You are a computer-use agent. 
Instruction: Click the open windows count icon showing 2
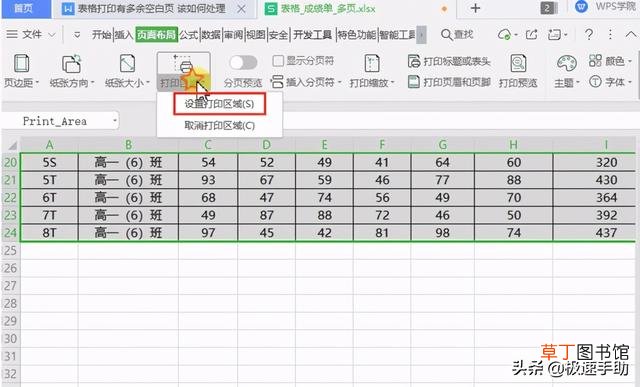click(x=548, y=8)
